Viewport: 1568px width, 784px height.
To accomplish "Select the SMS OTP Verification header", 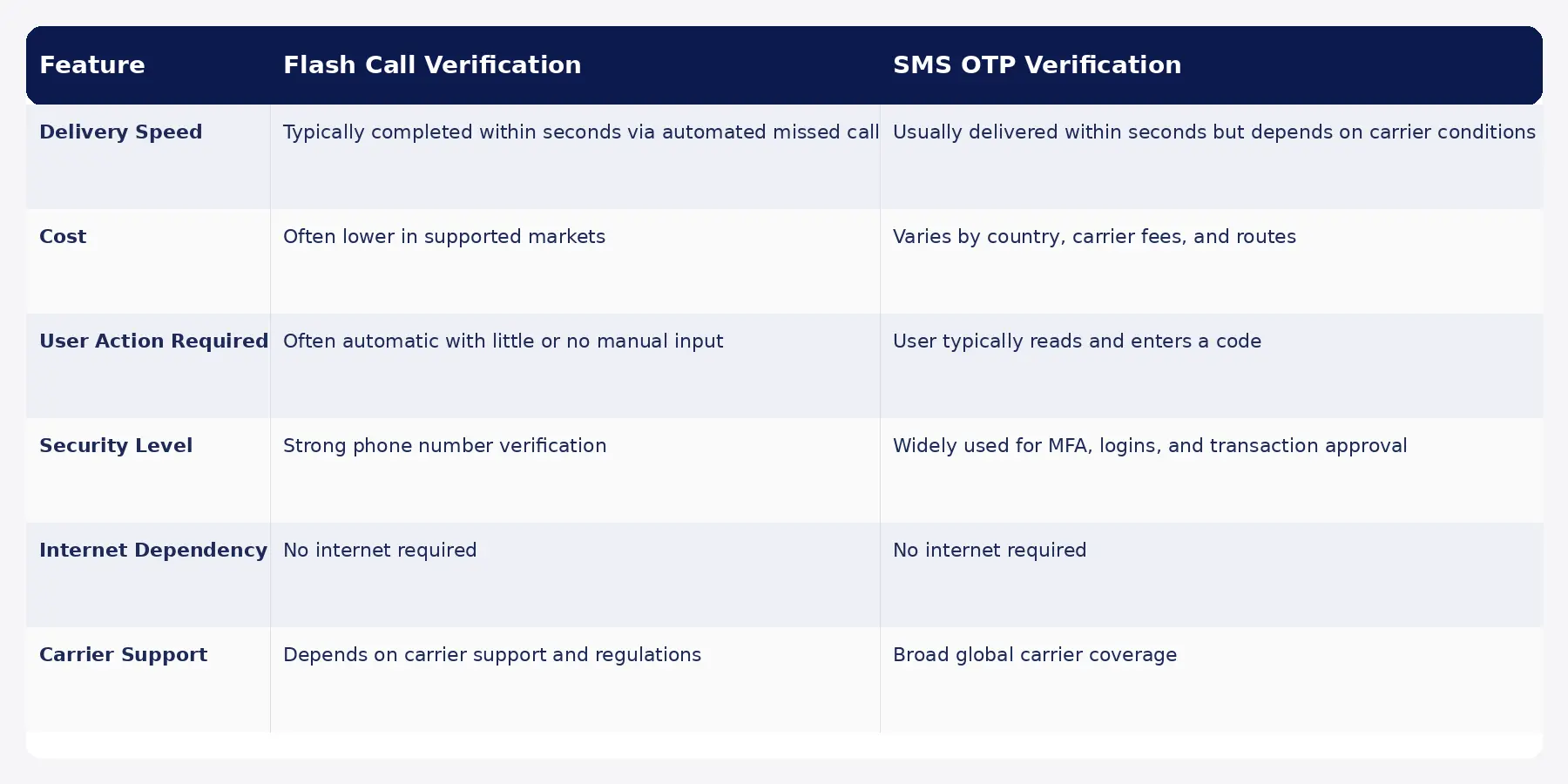I will 1037,65.
